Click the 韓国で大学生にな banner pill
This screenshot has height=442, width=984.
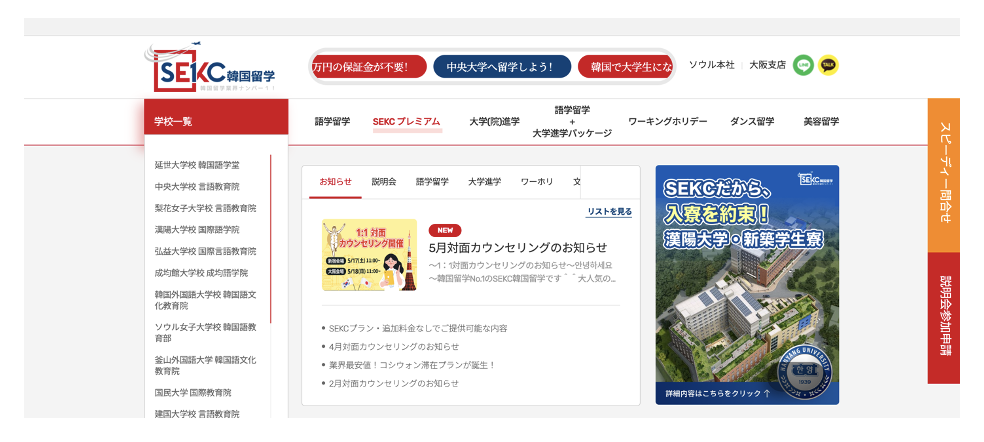click(626, 67)
